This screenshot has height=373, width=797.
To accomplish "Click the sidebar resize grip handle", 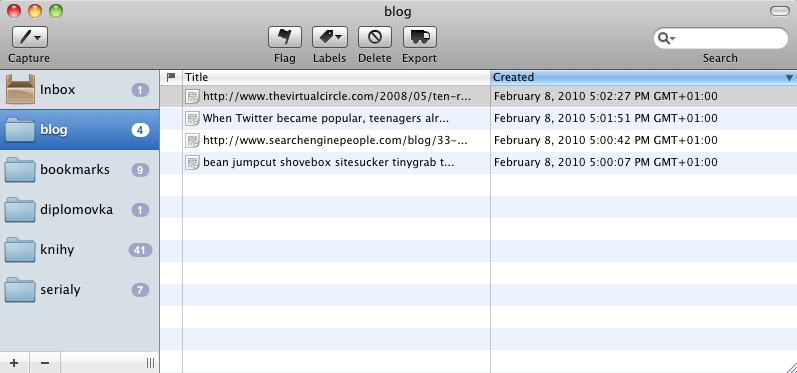I will (150, 363).
